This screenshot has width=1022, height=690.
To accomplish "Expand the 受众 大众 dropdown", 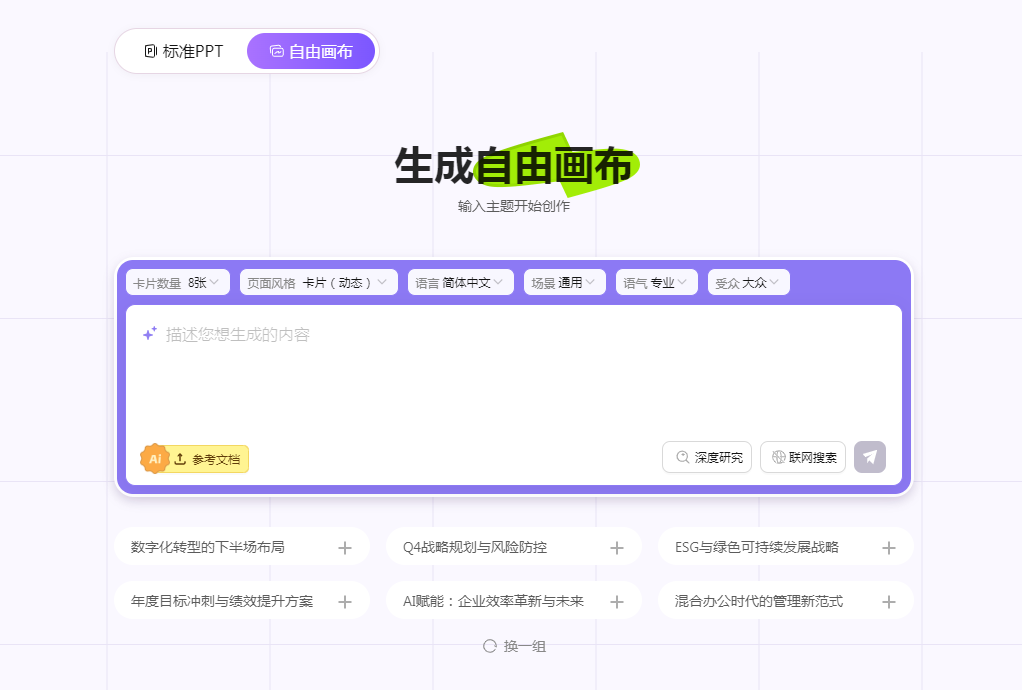I will tap(748, 282).
